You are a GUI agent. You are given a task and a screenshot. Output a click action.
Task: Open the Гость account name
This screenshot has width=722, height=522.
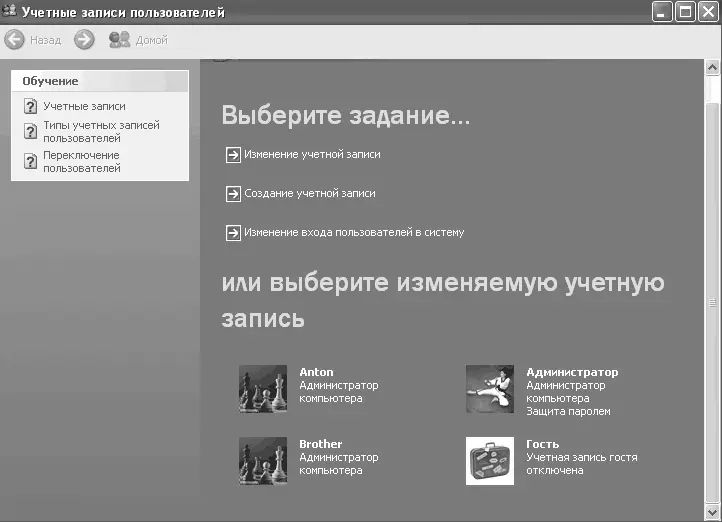click(543, 444)
